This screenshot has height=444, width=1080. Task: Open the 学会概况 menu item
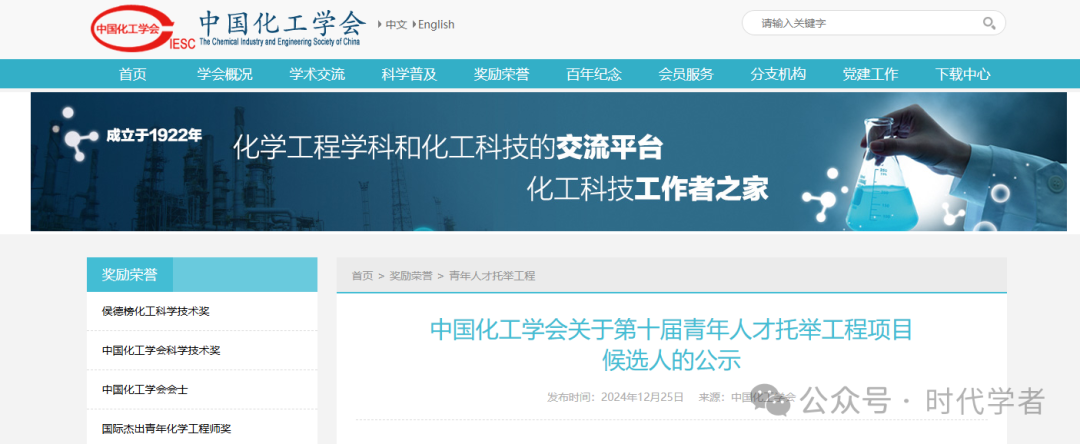[225, 74]
